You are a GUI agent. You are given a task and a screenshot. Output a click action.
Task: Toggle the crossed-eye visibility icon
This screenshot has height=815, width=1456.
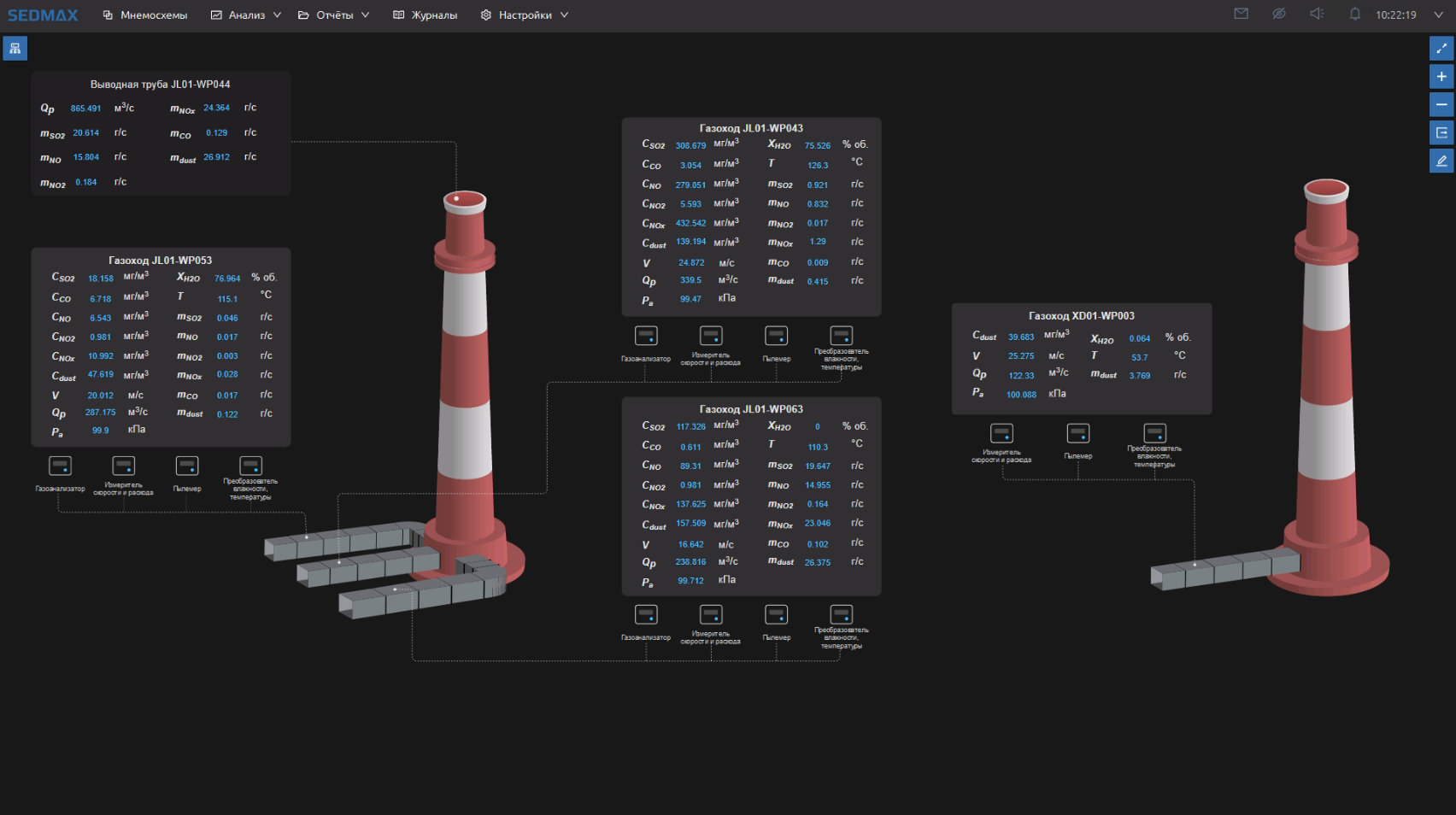click(x=1279, y=14)
